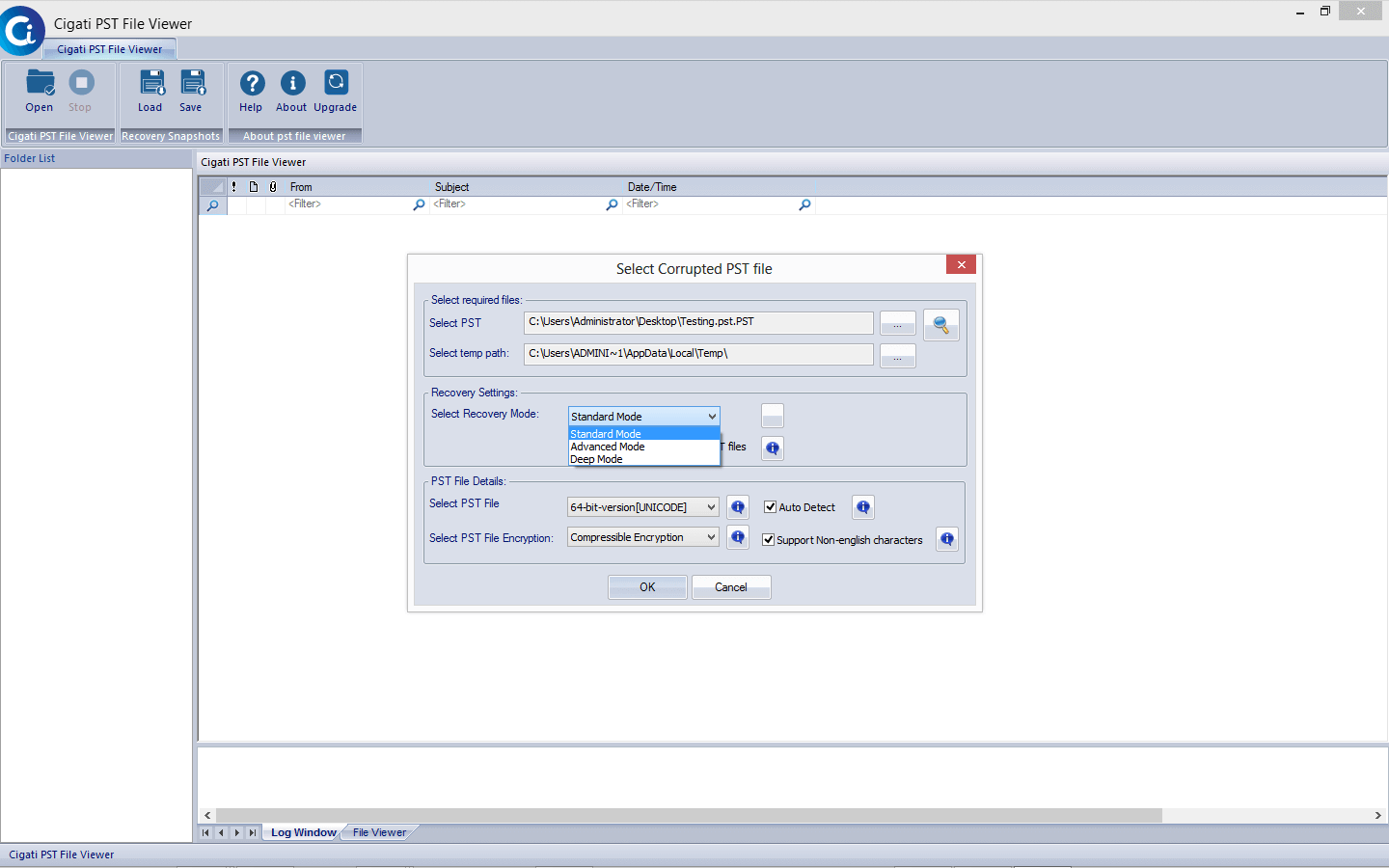Show About information icon
1389x868 pixels.
(292, 92)
